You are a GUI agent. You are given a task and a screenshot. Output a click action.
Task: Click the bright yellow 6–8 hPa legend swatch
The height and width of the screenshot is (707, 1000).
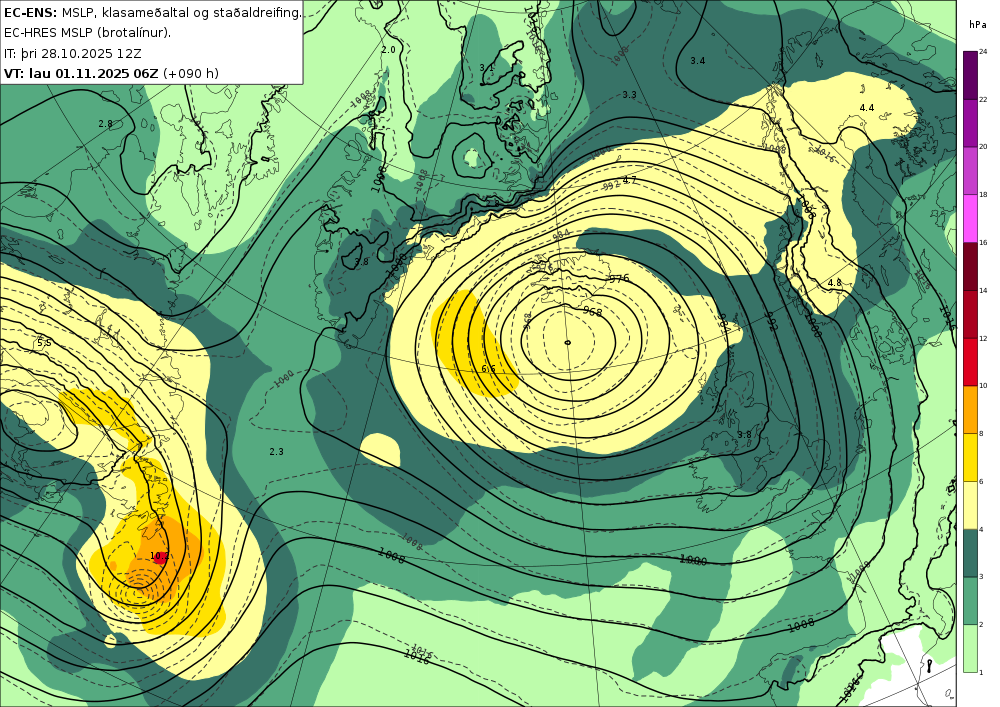coord(970,457)
